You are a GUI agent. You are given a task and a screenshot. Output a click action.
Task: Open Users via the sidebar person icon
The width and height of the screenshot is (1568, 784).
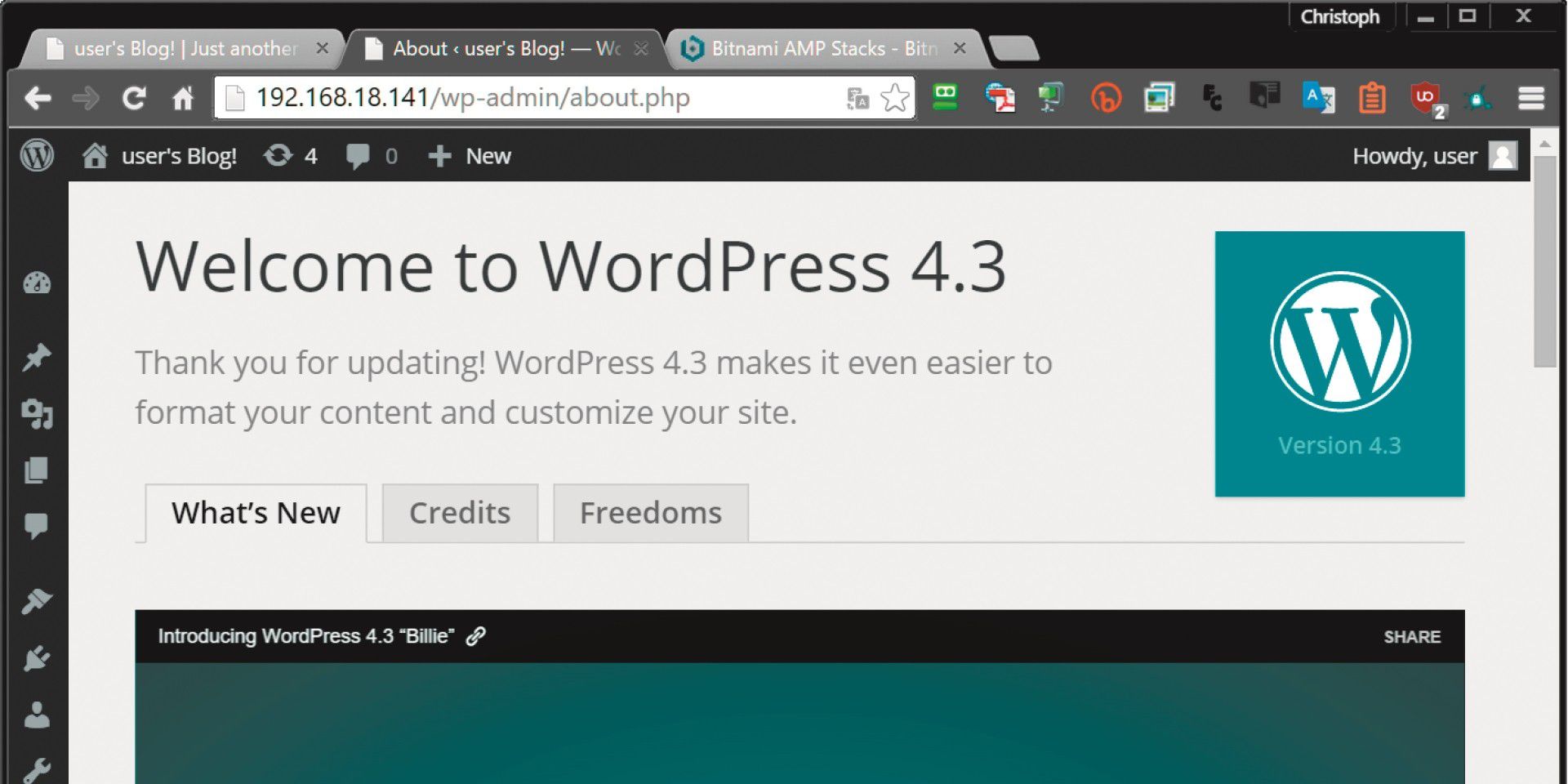tap(37, 715)
